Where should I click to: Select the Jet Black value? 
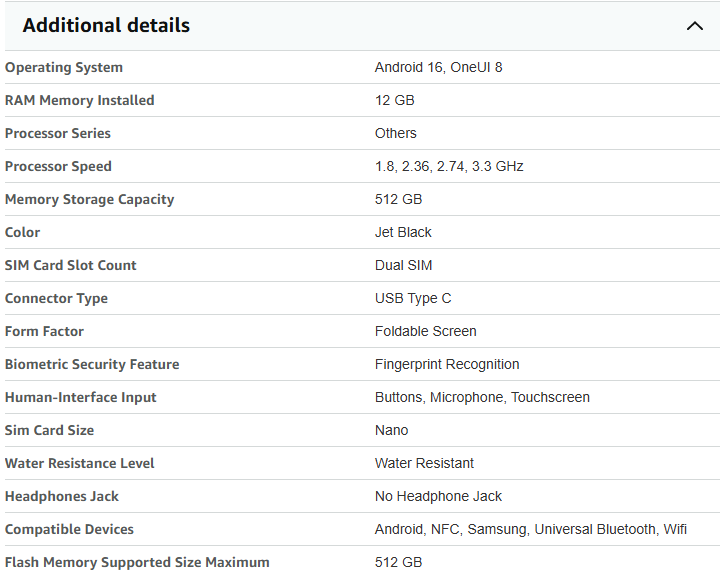coord(403,232)
